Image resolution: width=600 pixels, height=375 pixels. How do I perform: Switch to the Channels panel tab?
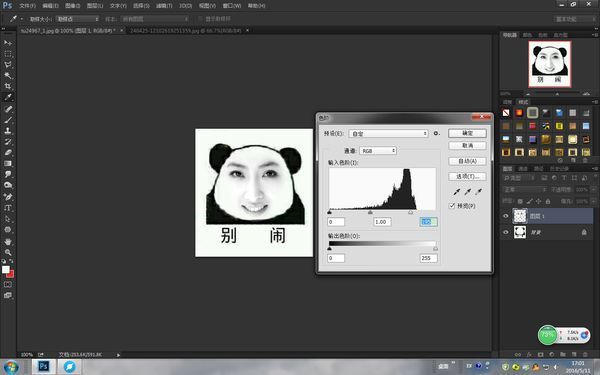(x=523, y=168)
